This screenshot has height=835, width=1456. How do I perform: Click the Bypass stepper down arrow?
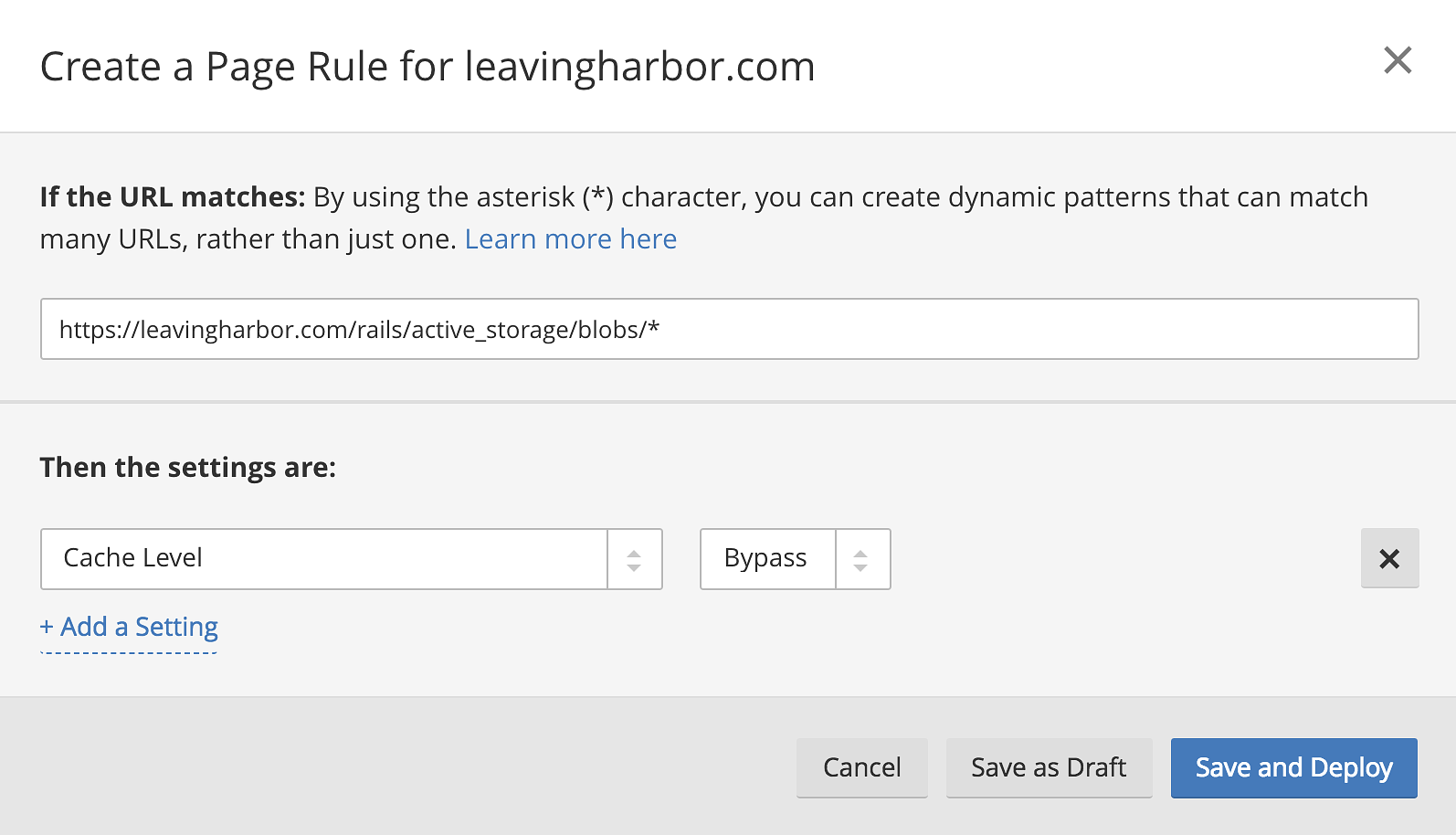click(861, 568)
